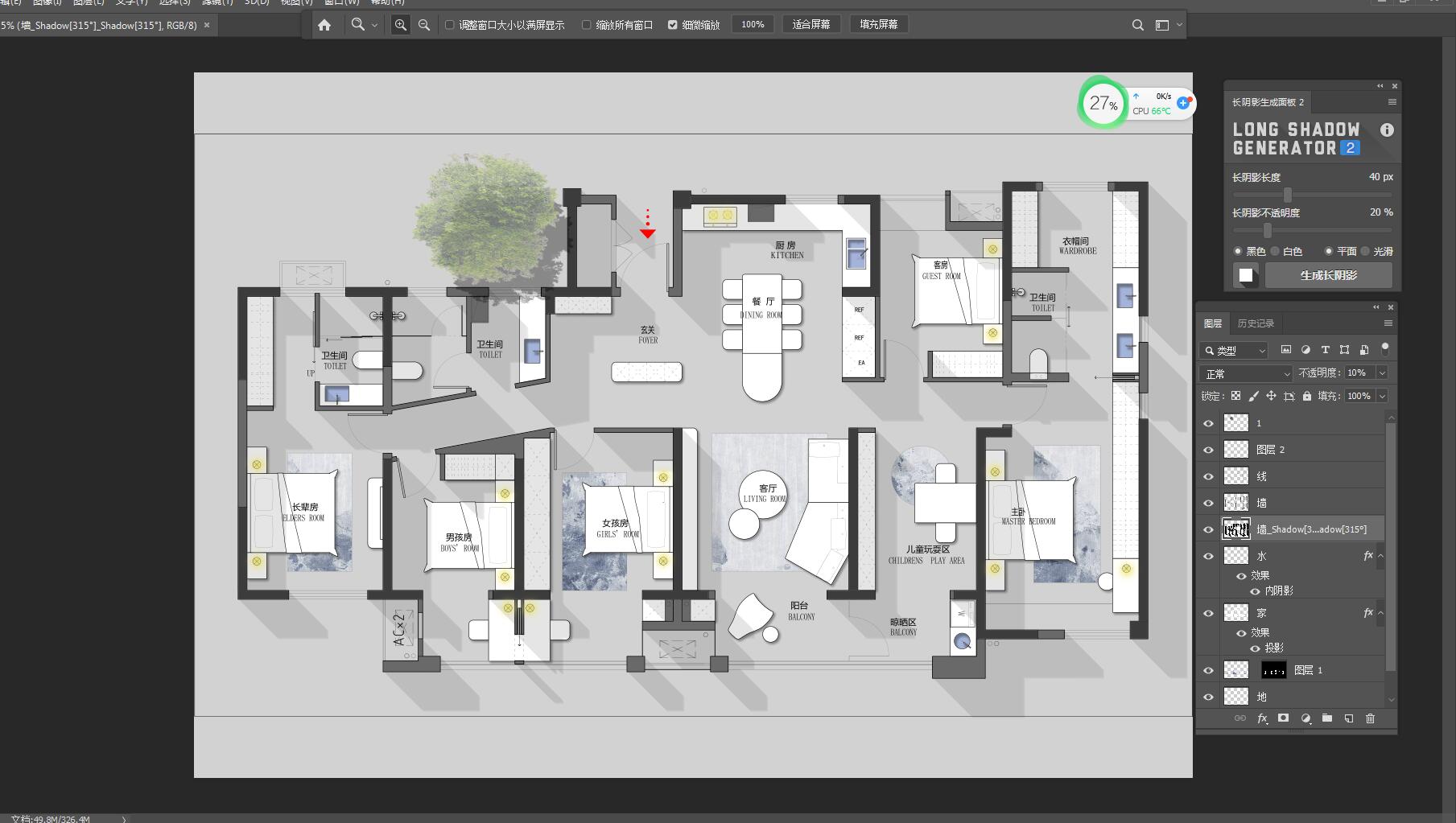Switch to the 历史记录 tab

coord(1256,323)
